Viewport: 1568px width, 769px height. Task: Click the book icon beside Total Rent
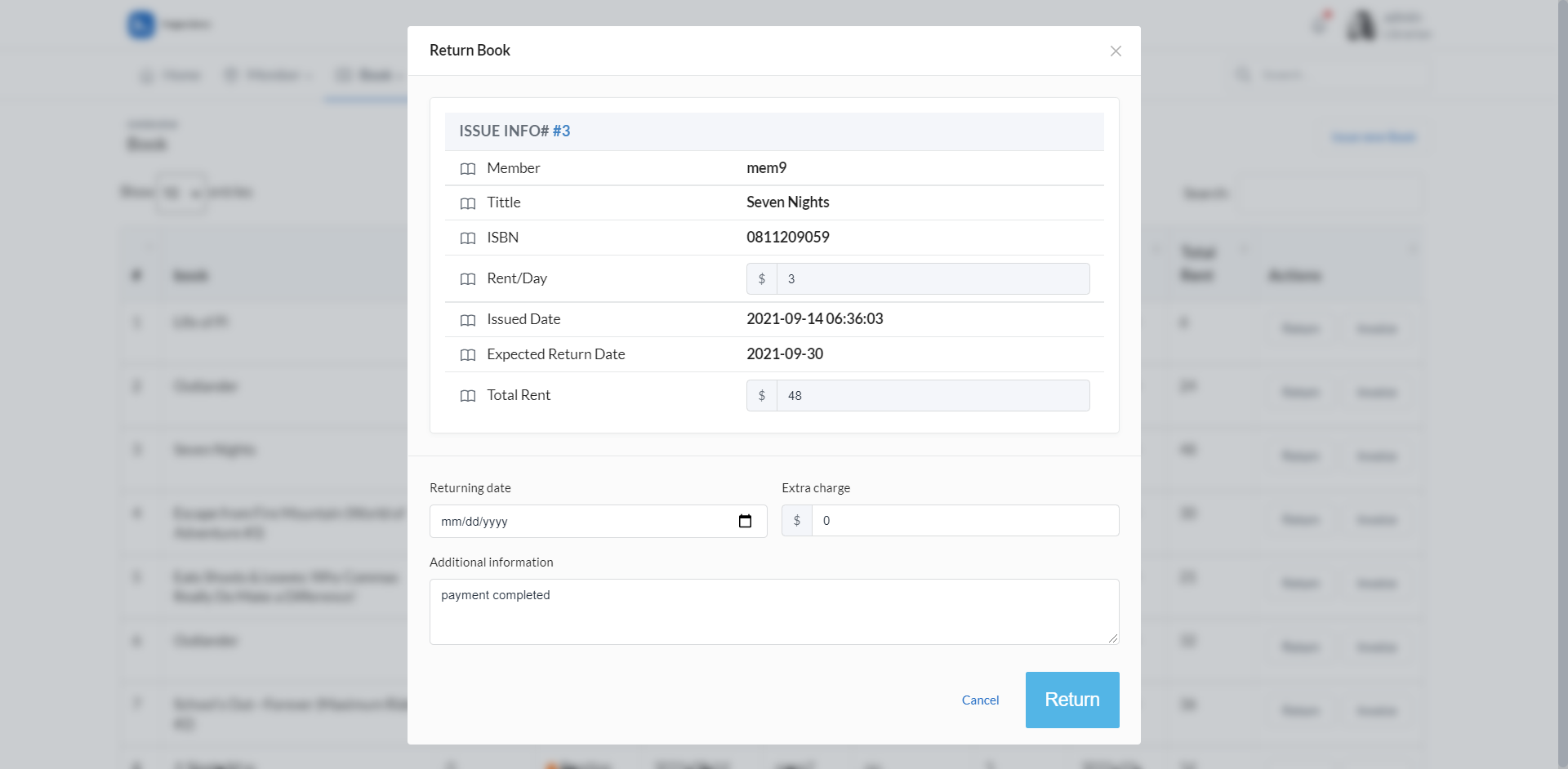(x=468, y=396)
